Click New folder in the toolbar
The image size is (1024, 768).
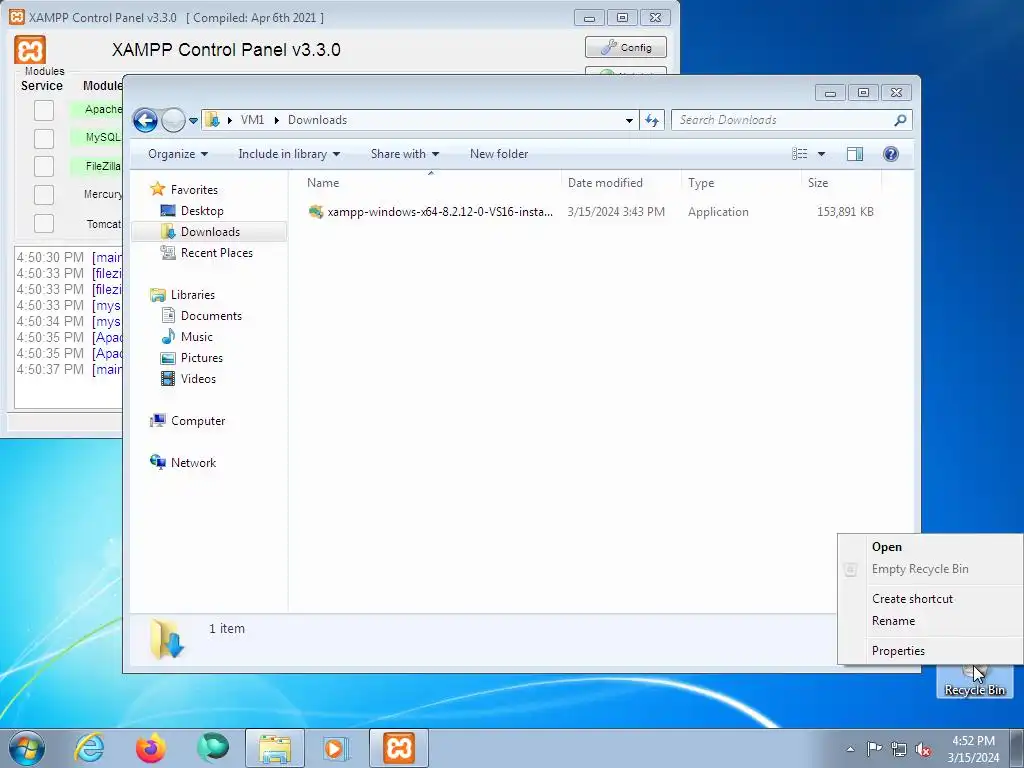[499, 154]
